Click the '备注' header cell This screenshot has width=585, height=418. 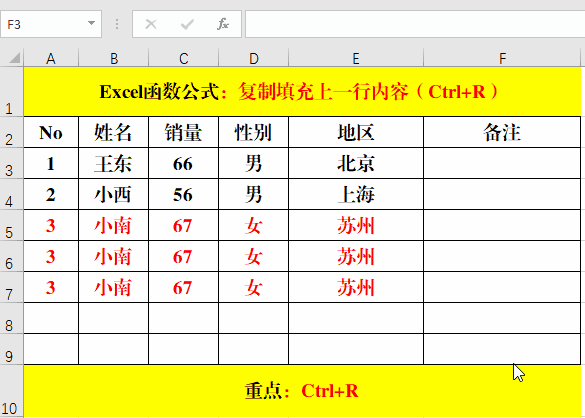[502, 132]
